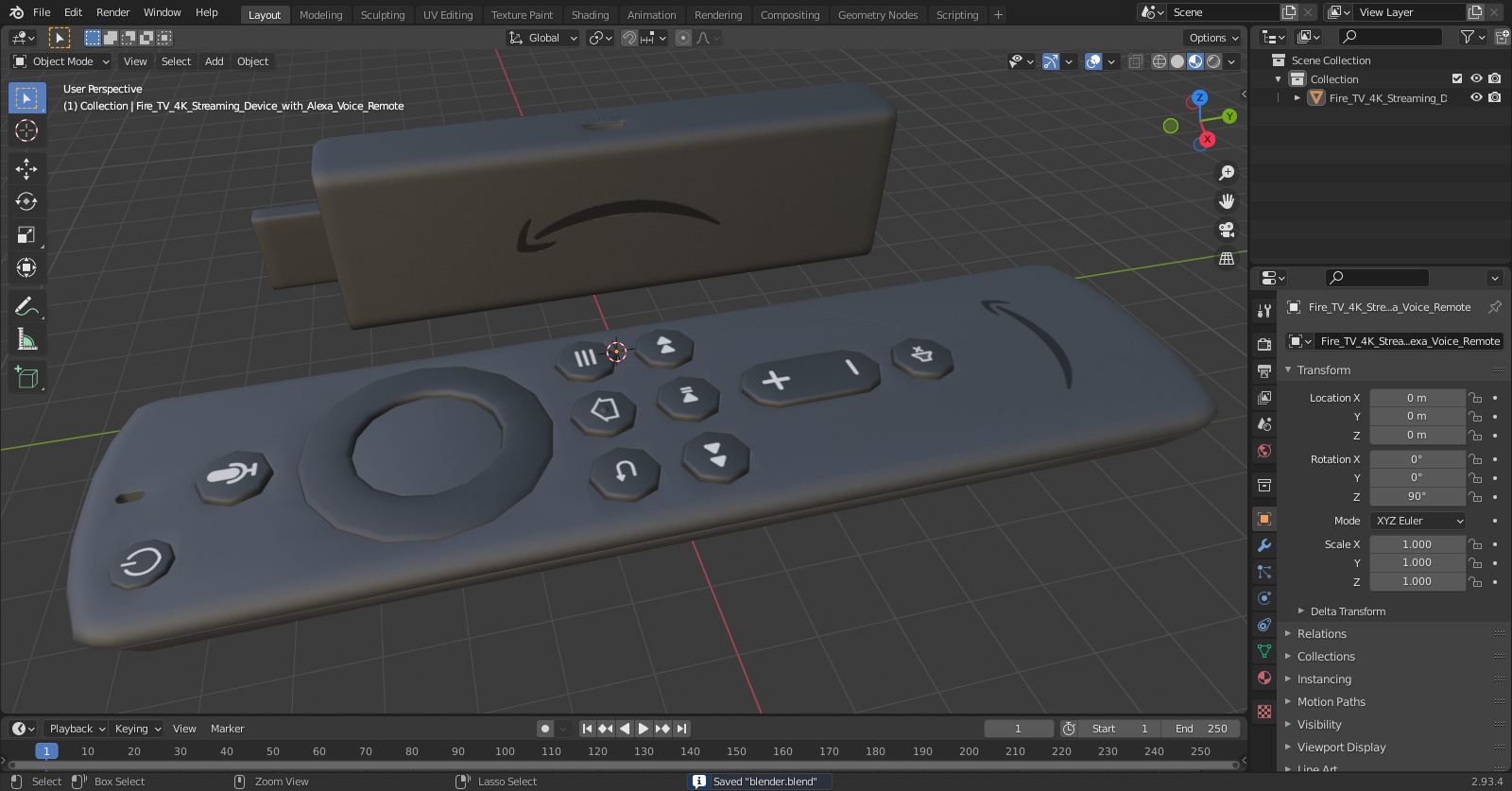Switch to solid viewport shading
Image resolution: width=1512 pixels, height=791 pixels.
coord(1177,61)
